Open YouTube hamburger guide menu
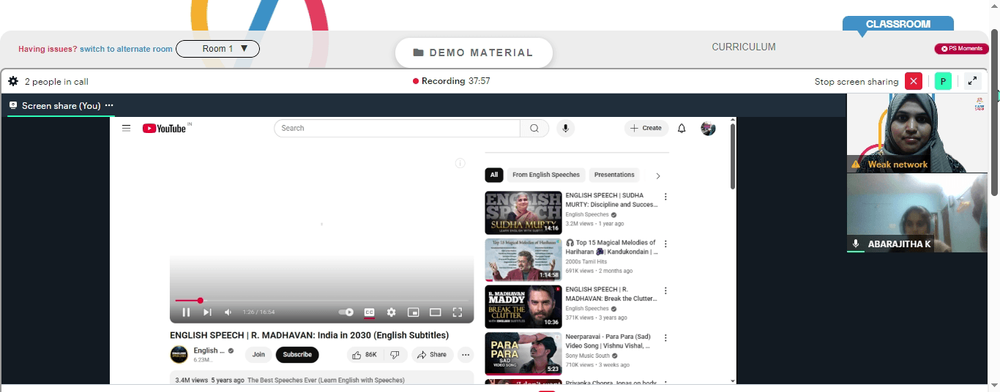This screenshot has height=392, width=1000. 126,128
